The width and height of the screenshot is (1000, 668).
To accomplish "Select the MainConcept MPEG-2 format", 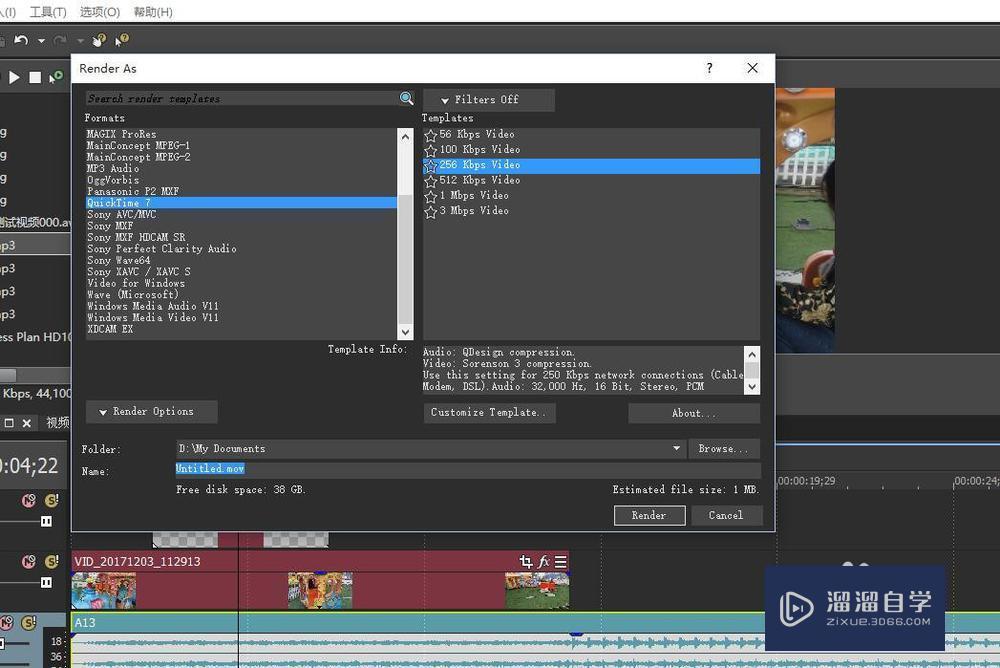I will pyautogui.click(x=241, y=157).
